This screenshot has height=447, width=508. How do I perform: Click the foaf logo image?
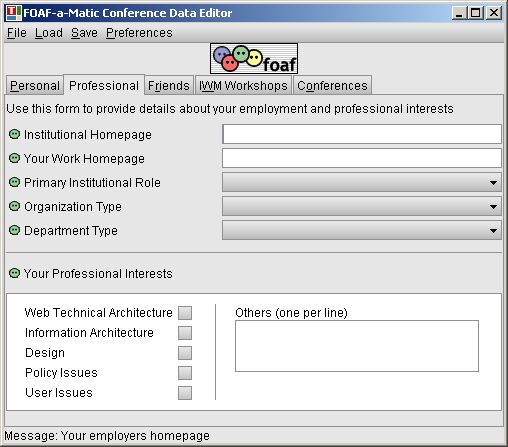coord(254,59)
